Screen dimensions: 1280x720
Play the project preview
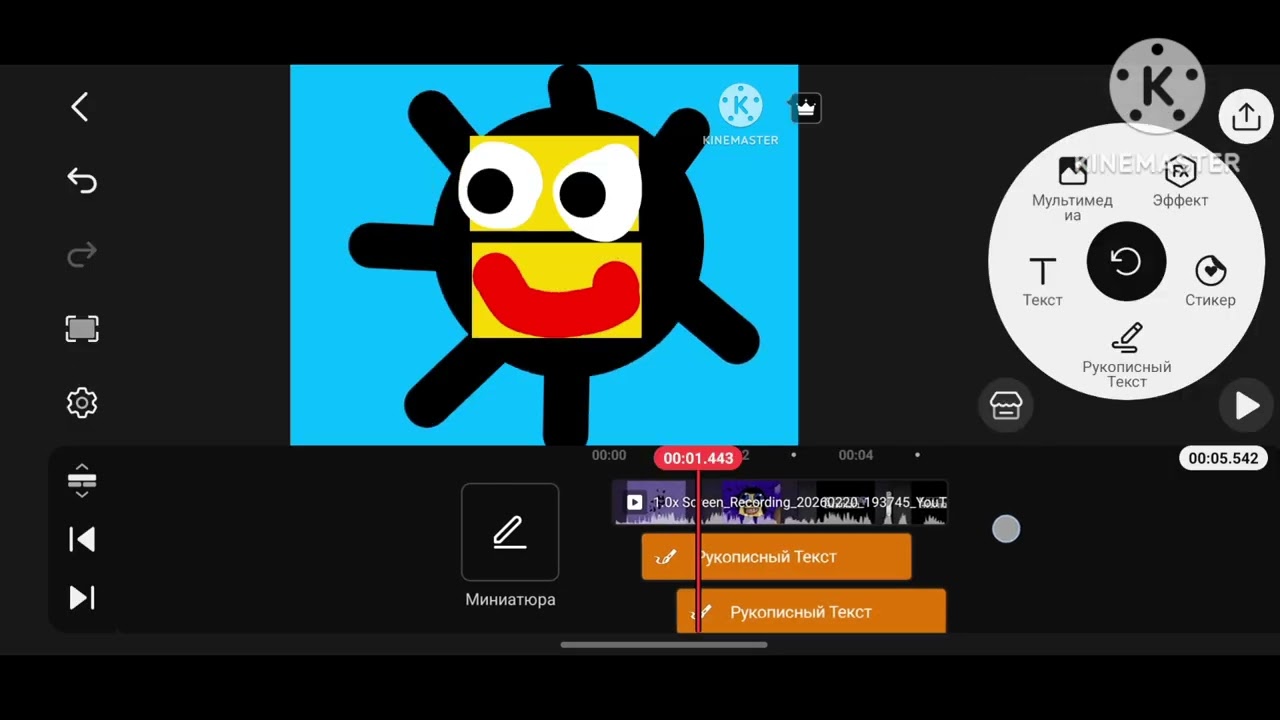pyautogui.click(x=1246, y=405)
